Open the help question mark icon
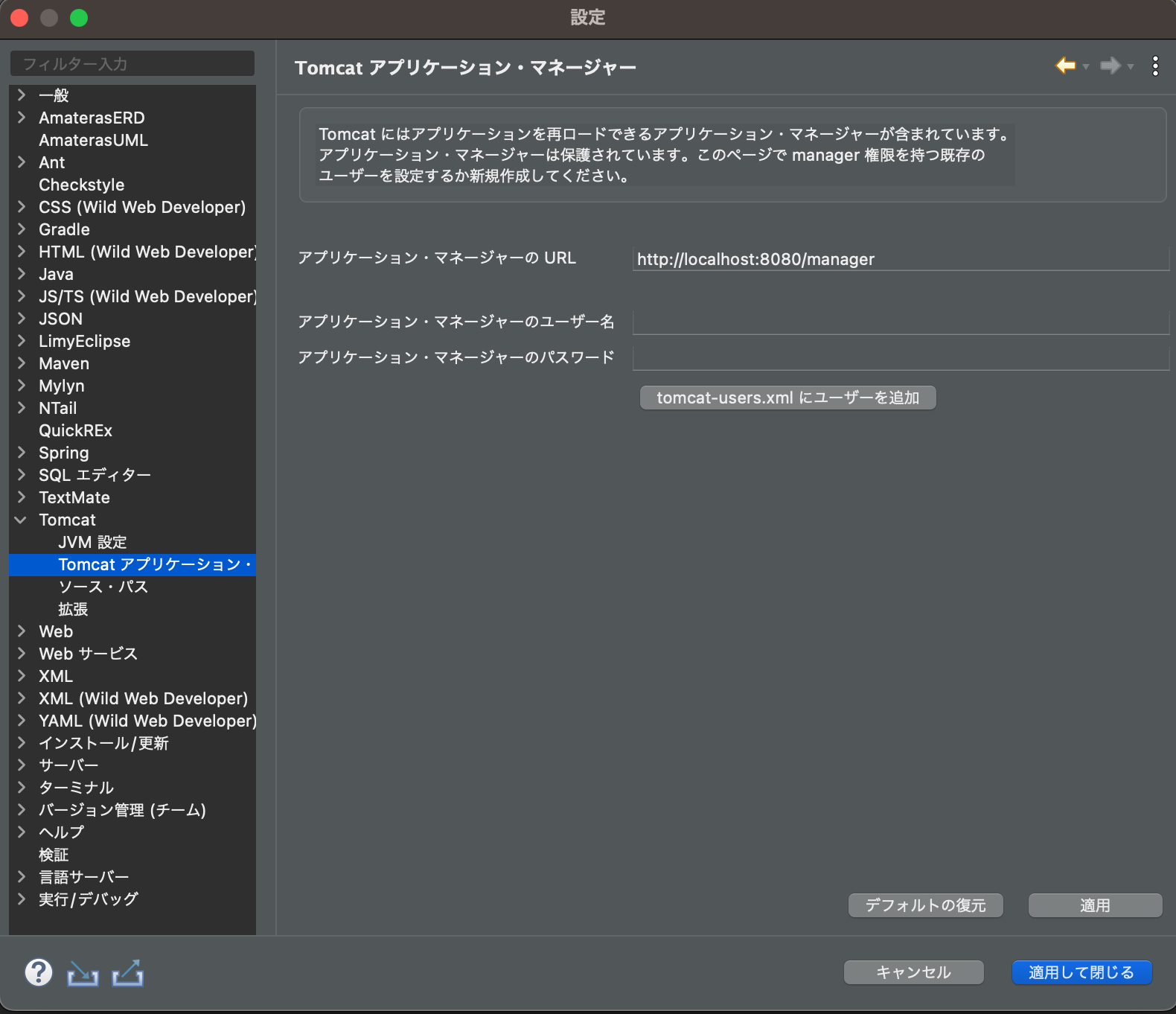 coord(39,972)
